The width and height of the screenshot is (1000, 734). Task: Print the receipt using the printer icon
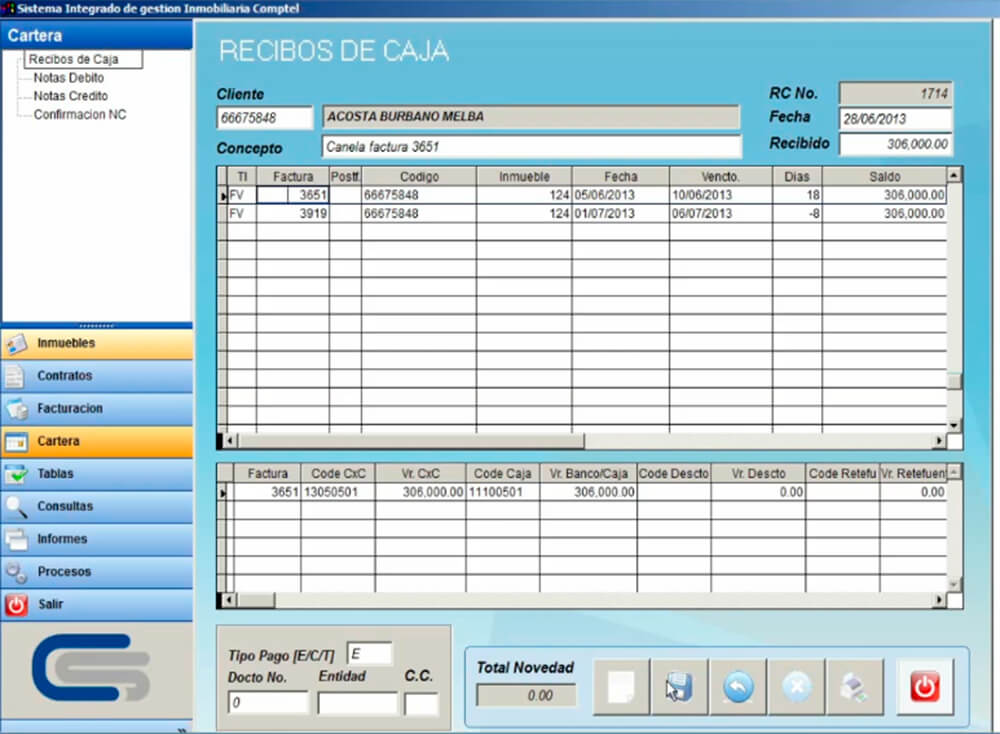(856, 687)
